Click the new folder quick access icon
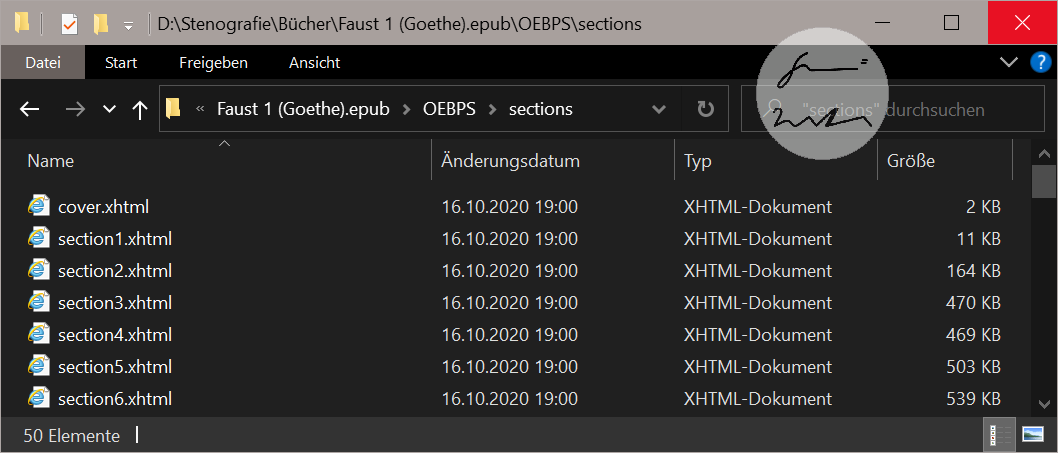Screen dimensions: 1058x453 (100, 22)
